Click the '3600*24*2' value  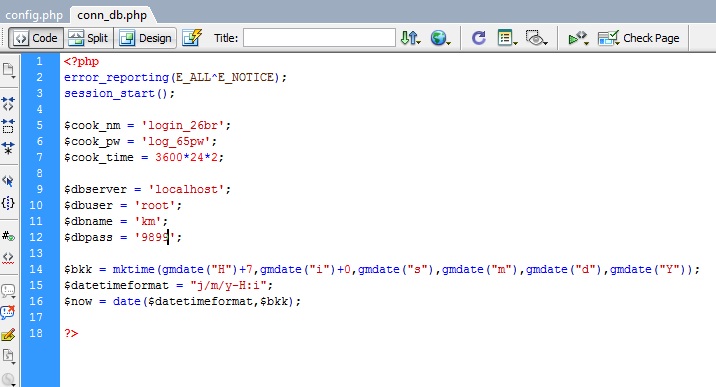point(186,157)
